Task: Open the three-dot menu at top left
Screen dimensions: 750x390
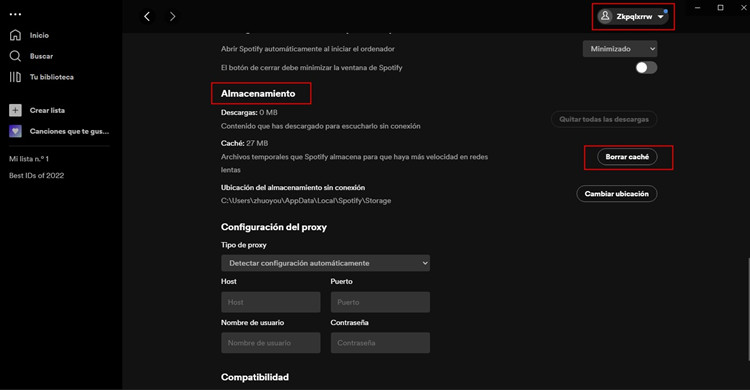Action: (15, 14)
